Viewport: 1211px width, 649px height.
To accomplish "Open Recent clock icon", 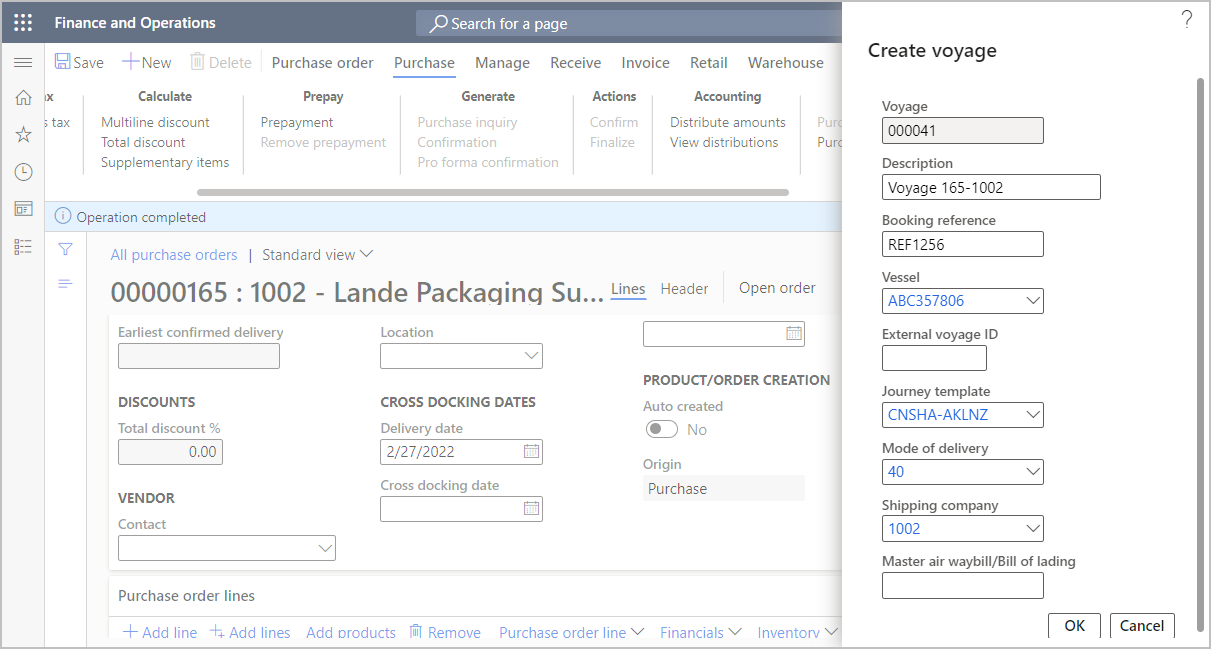I will (23, 172).
